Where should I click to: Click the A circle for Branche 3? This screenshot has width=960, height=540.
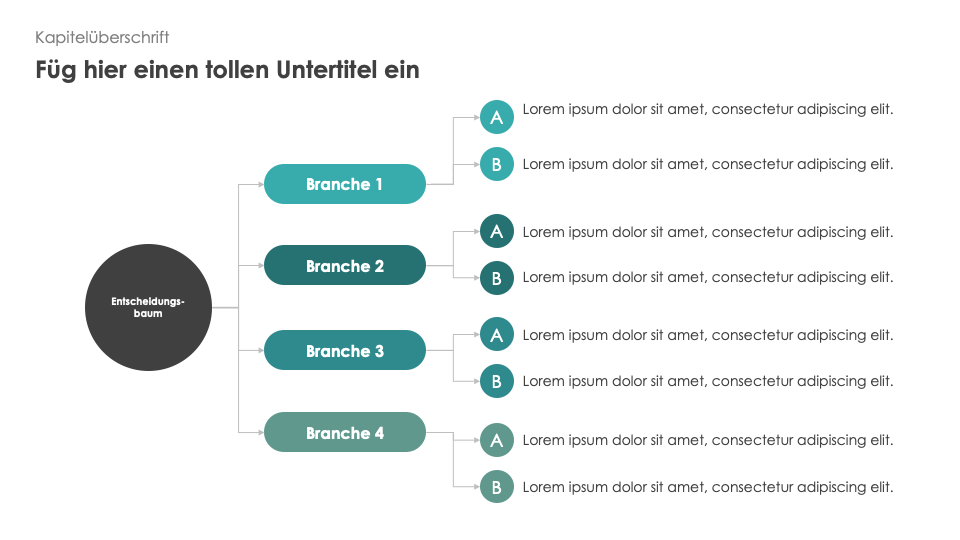(497, 334)
